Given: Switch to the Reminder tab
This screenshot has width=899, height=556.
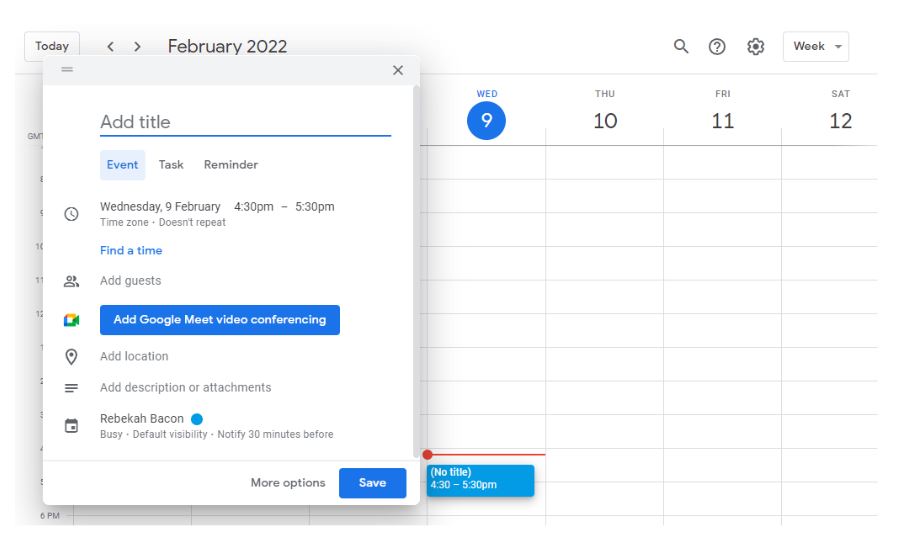Looking at the screenshot, I should tap(231, 165).
